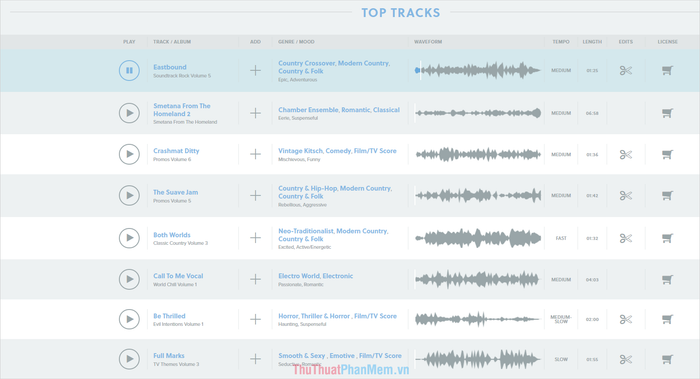Select the FAST tempo value
700x379 pixels.
tap(561, 238)
